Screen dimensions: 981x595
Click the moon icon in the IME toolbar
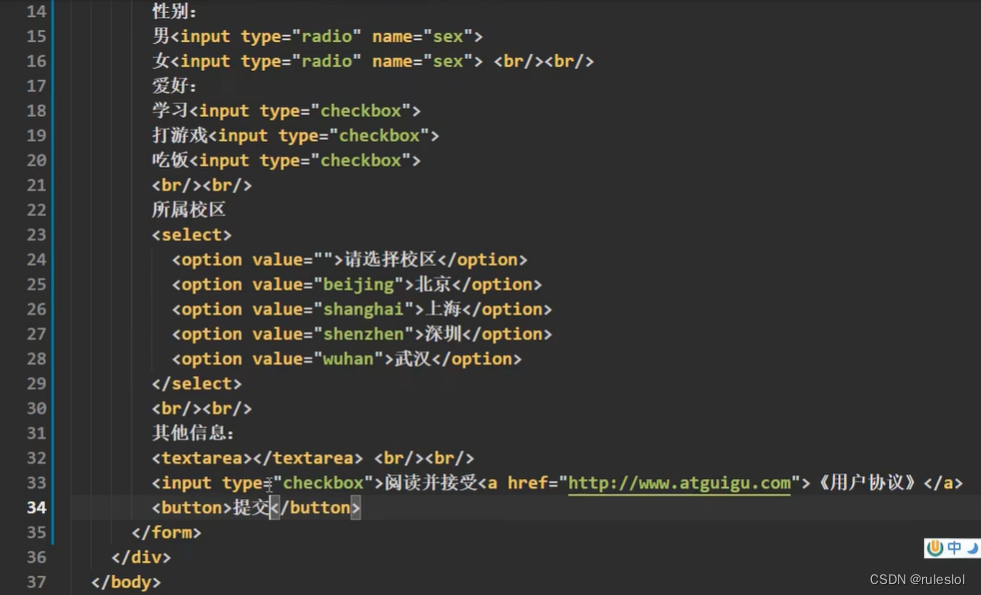(x=972, y=548)
